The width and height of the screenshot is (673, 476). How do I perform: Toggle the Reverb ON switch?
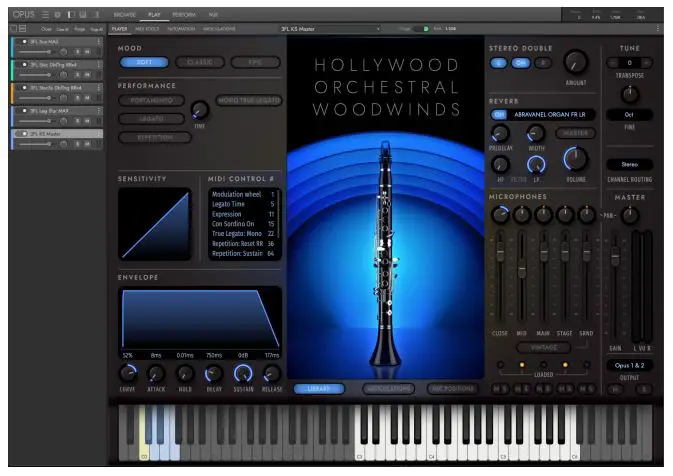[x=499, y=115]
